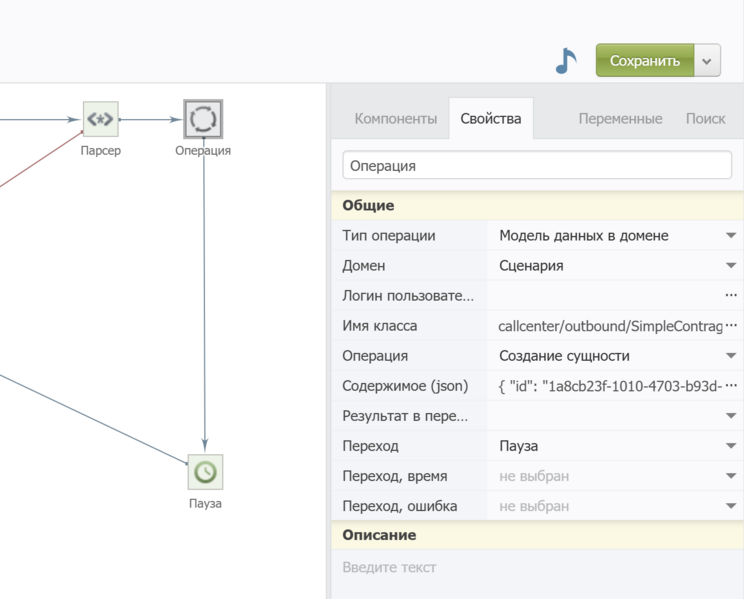This screenshot has height=599, width=744.
Task: Open the Переход, время dropdown
Action: tap(731, 476)
